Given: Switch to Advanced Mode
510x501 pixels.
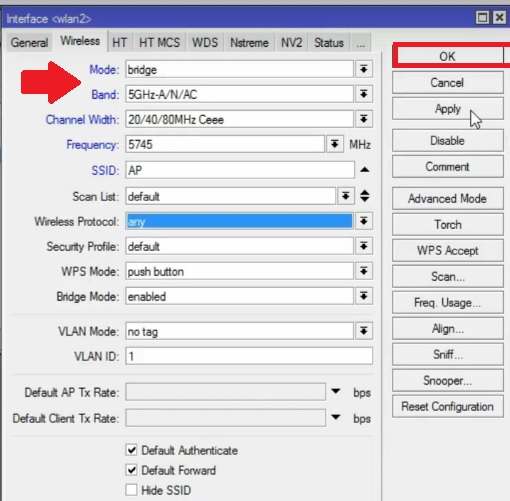Looking at the screenshot, I should [x=448, y=198].
